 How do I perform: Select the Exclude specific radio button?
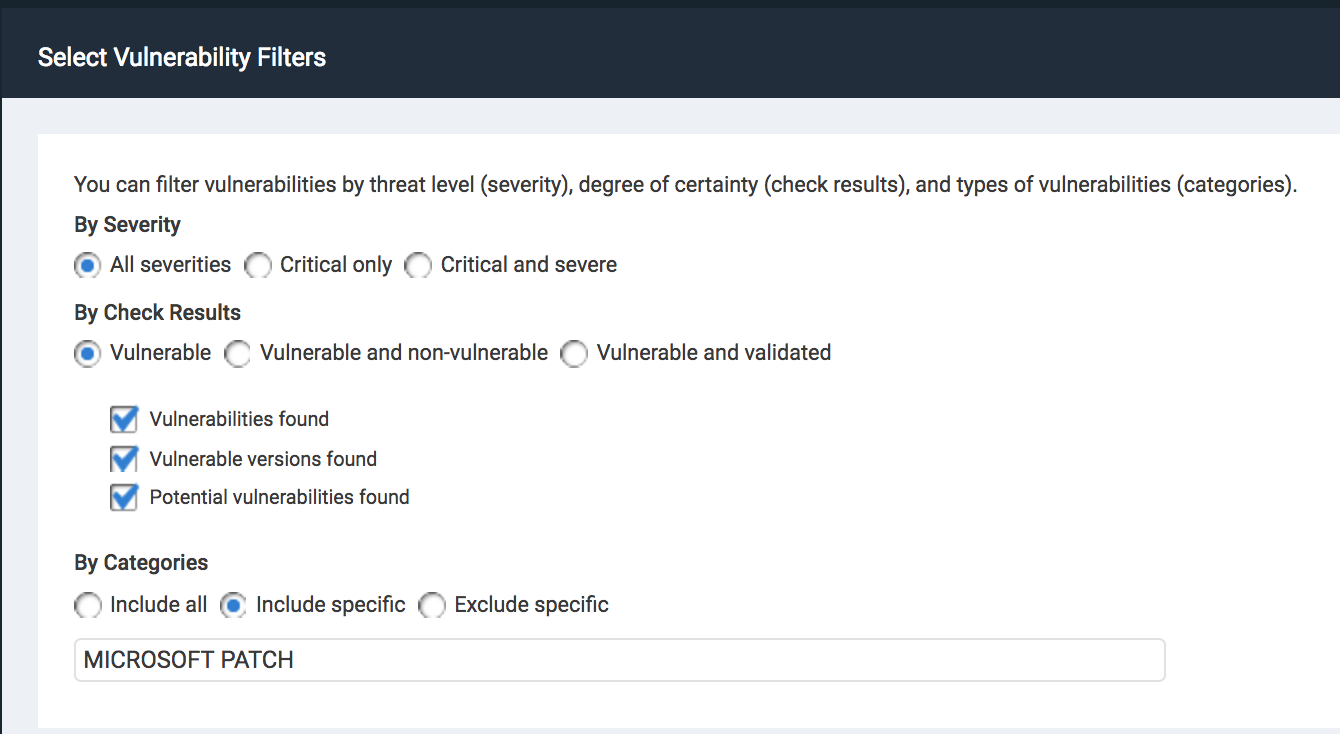432,606
